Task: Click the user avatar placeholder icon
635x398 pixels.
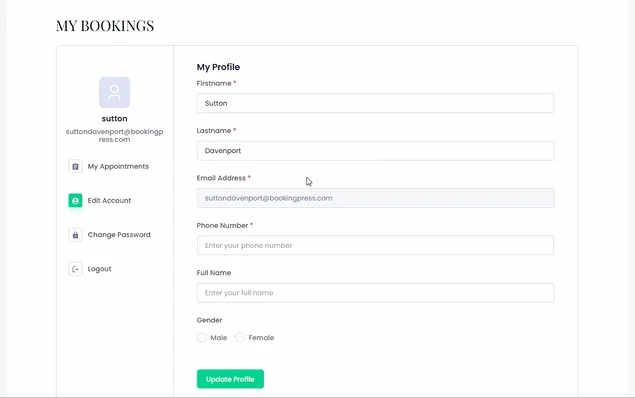Action: point(115,92)
